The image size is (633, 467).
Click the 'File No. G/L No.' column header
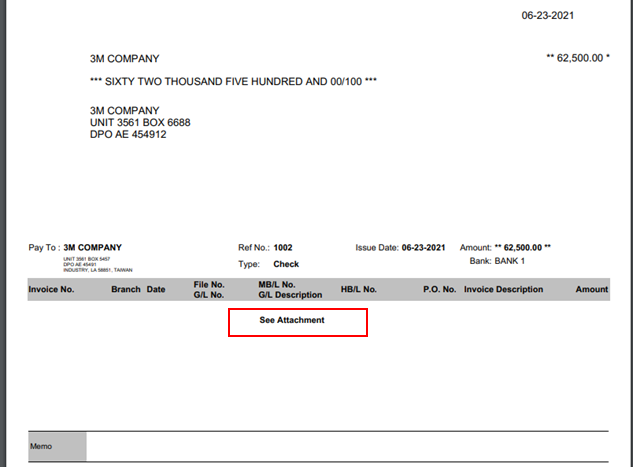click(209, 290)
